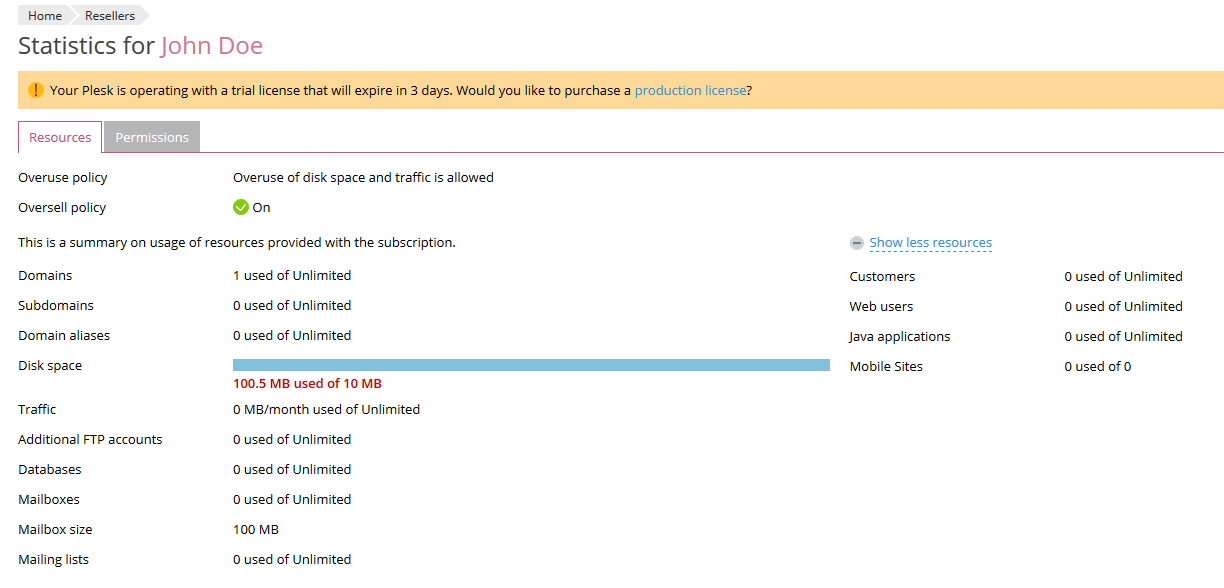This screenshot has height=588, width=1224.
Task: Click the yellow warning icon in the banner
Action: coord(36,90)
